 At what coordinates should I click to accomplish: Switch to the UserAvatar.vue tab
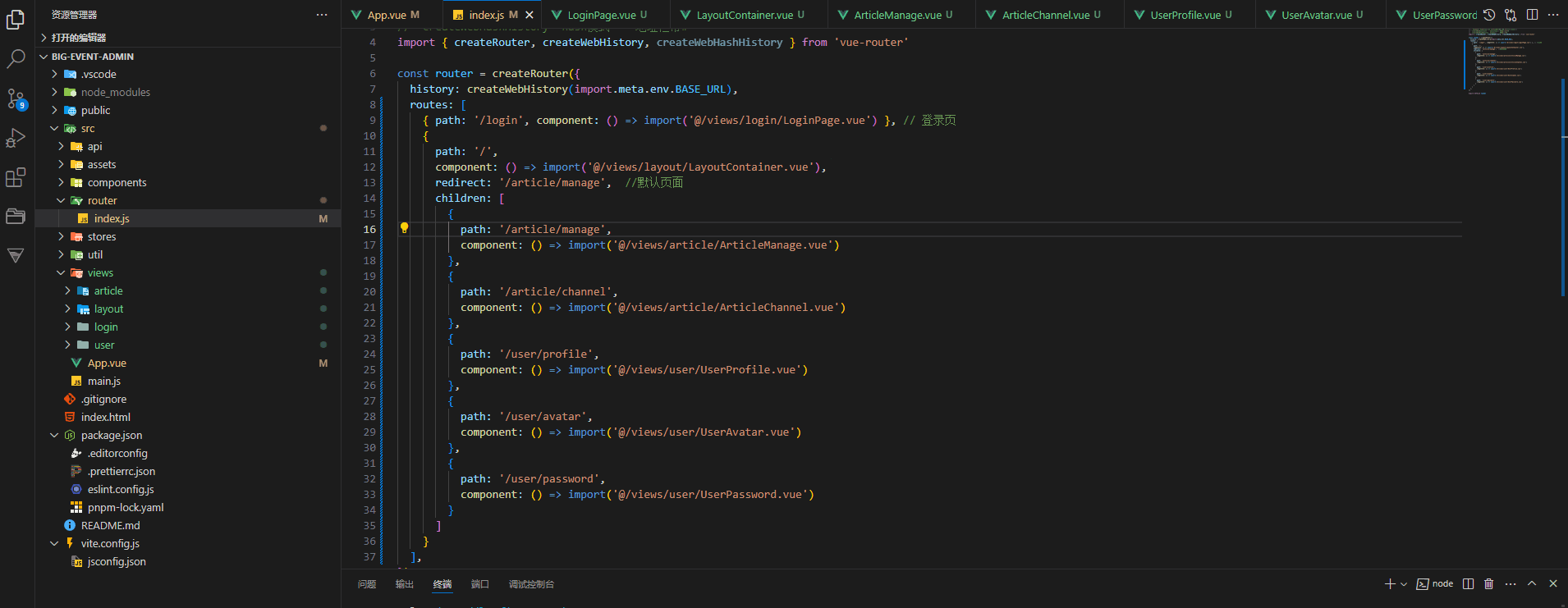pos(1321,15)
